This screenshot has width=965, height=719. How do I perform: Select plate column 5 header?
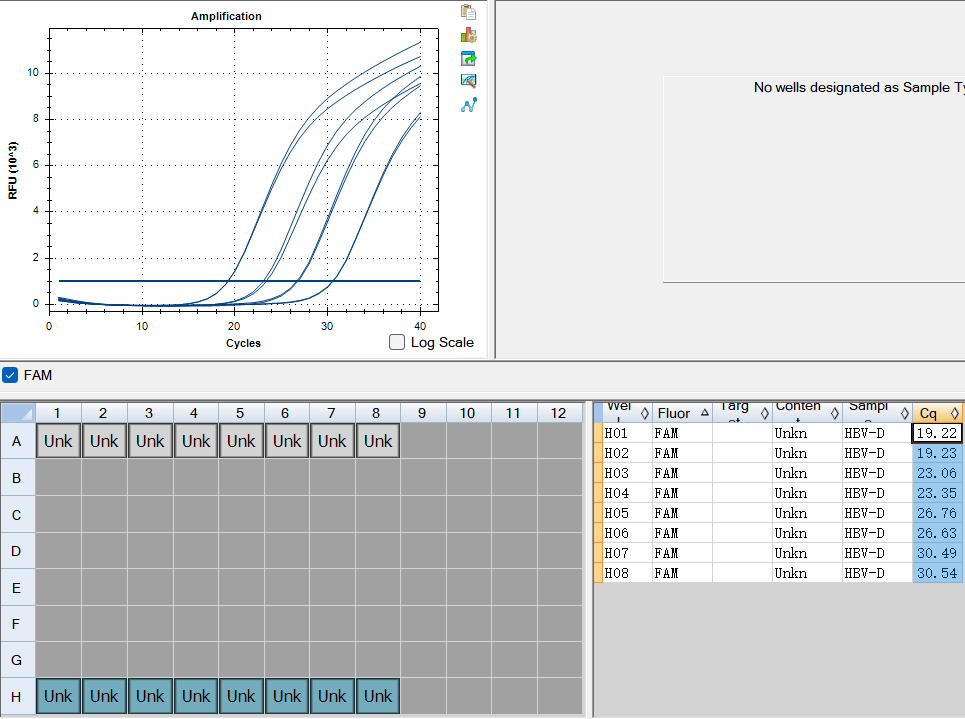pos(241,412)
